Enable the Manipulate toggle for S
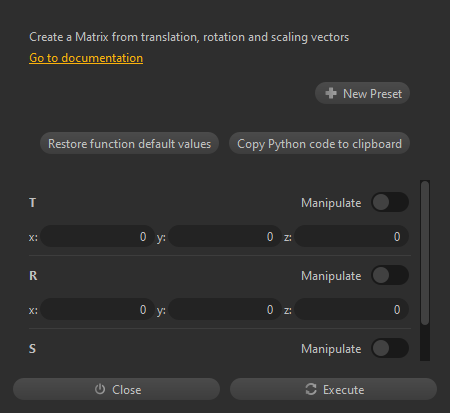This screenshot has width=450, height=413. tap(390, 348)
